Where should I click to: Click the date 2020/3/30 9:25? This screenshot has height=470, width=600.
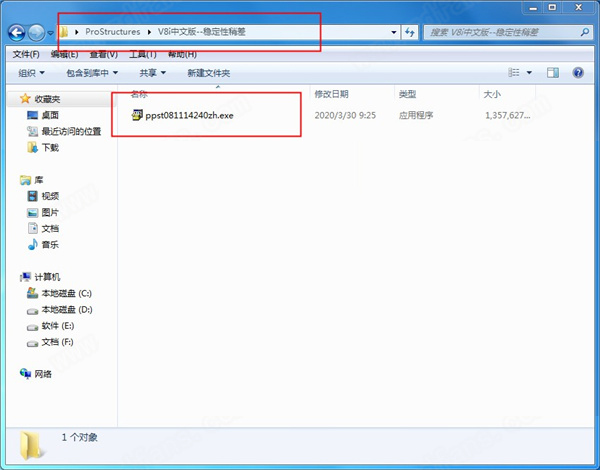tap(345, 116)
